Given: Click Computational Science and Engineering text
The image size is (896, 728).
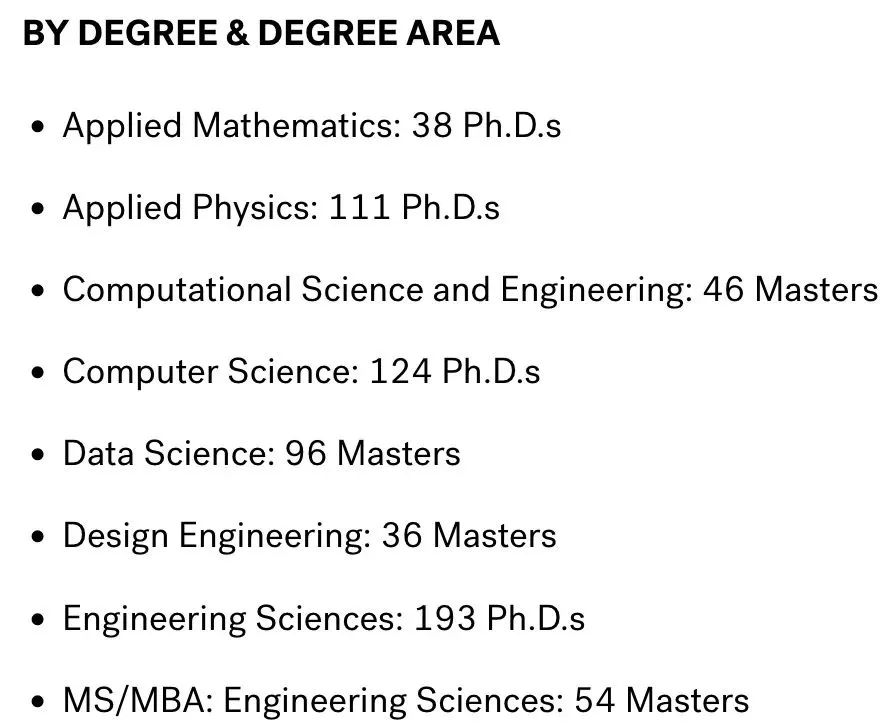Looking at the screenshot, I should 377,289.
